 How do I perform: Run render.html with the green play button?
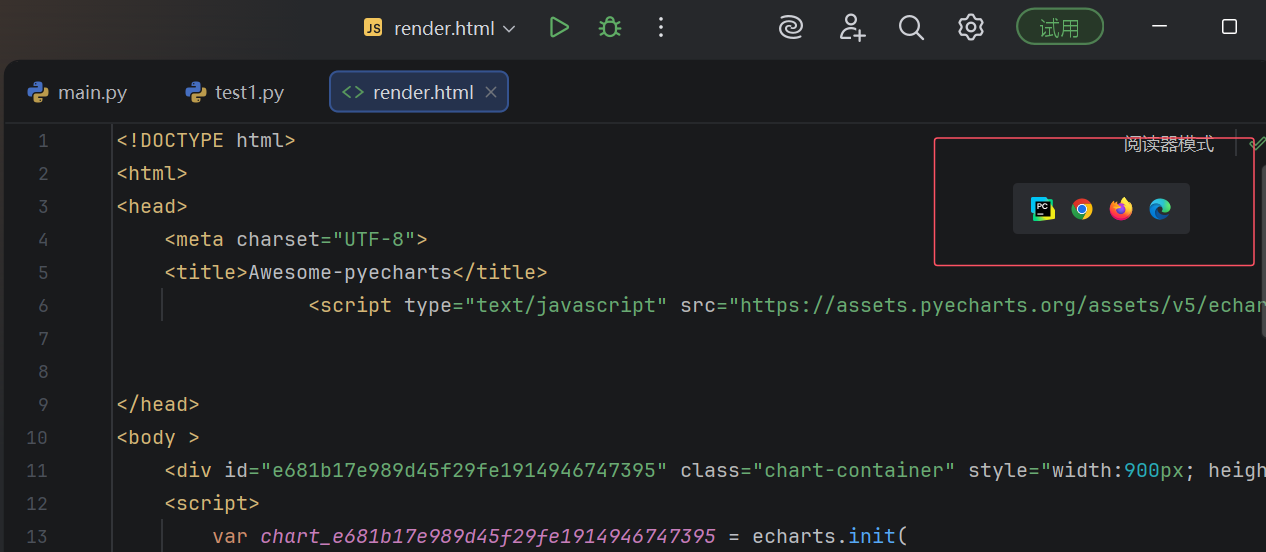coord(559,27)
